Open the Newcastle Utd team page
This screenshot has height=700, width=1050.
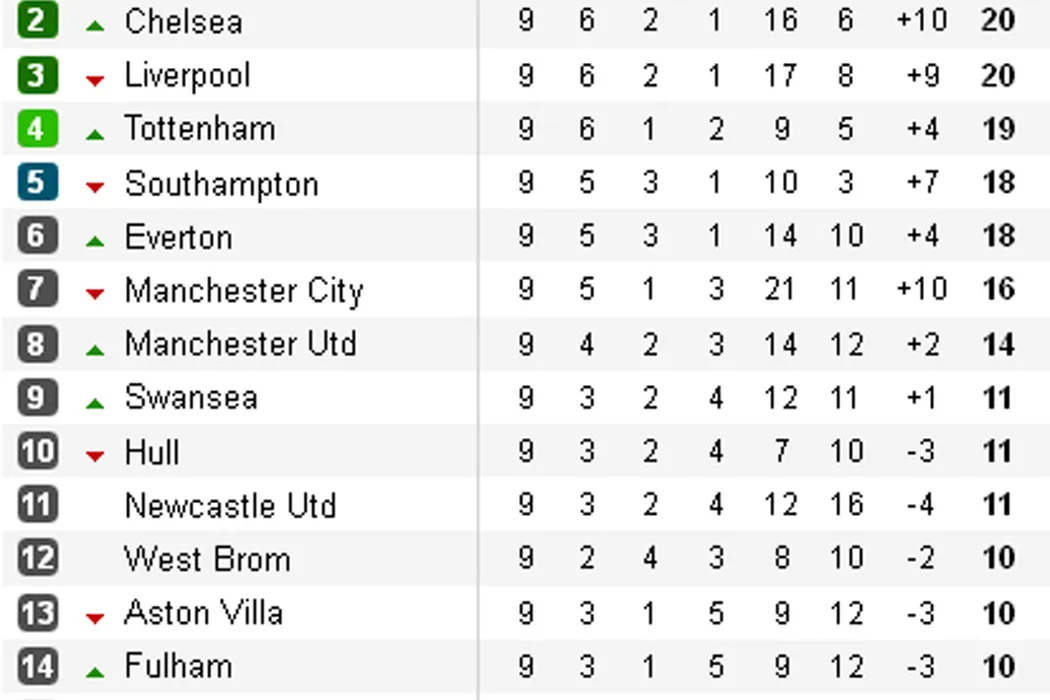229,506
